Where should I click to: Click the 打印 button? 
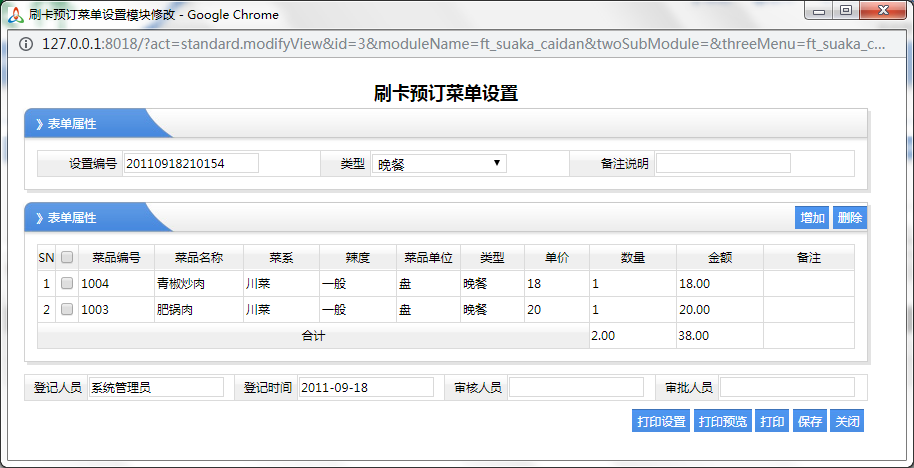click(x=772, y=422)
